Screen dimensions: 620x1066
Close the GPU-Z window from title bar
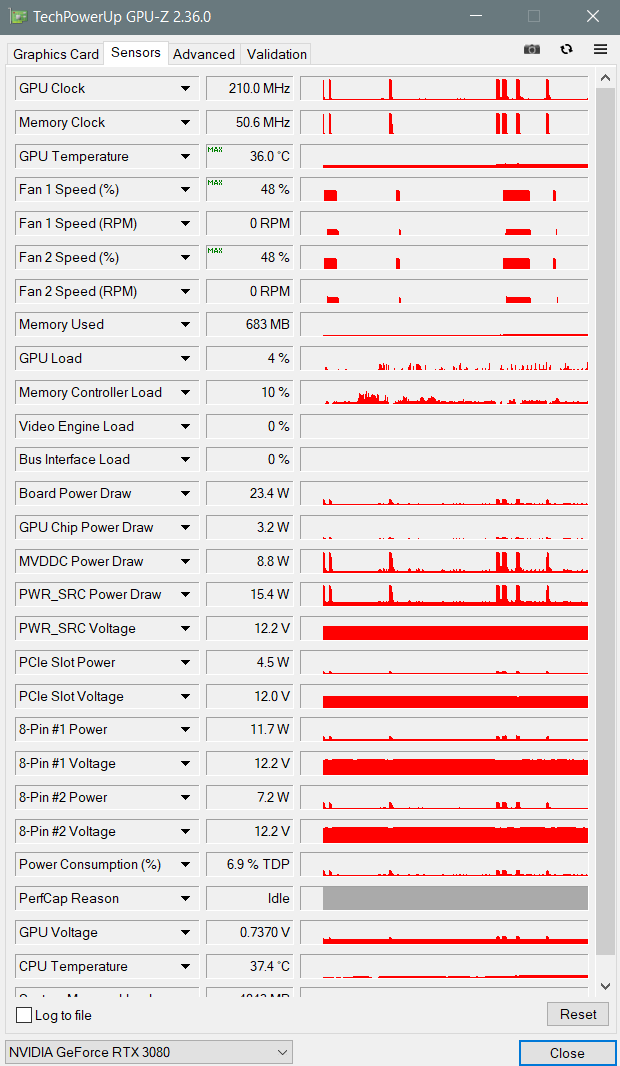tap(593, 16)
